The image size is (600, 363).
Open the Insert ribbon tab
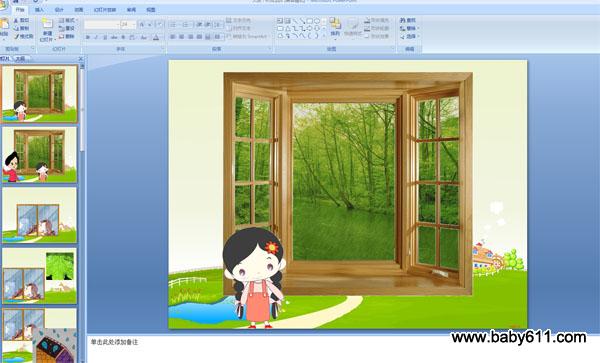point(39,10)
